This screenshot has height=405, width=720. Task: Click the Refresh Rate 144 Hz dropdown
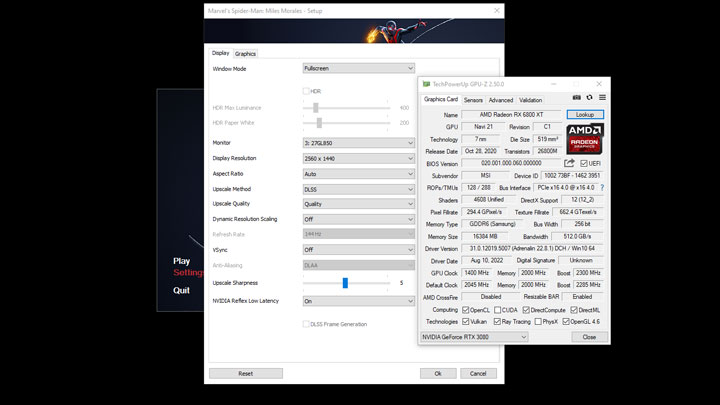pos(359,234)
